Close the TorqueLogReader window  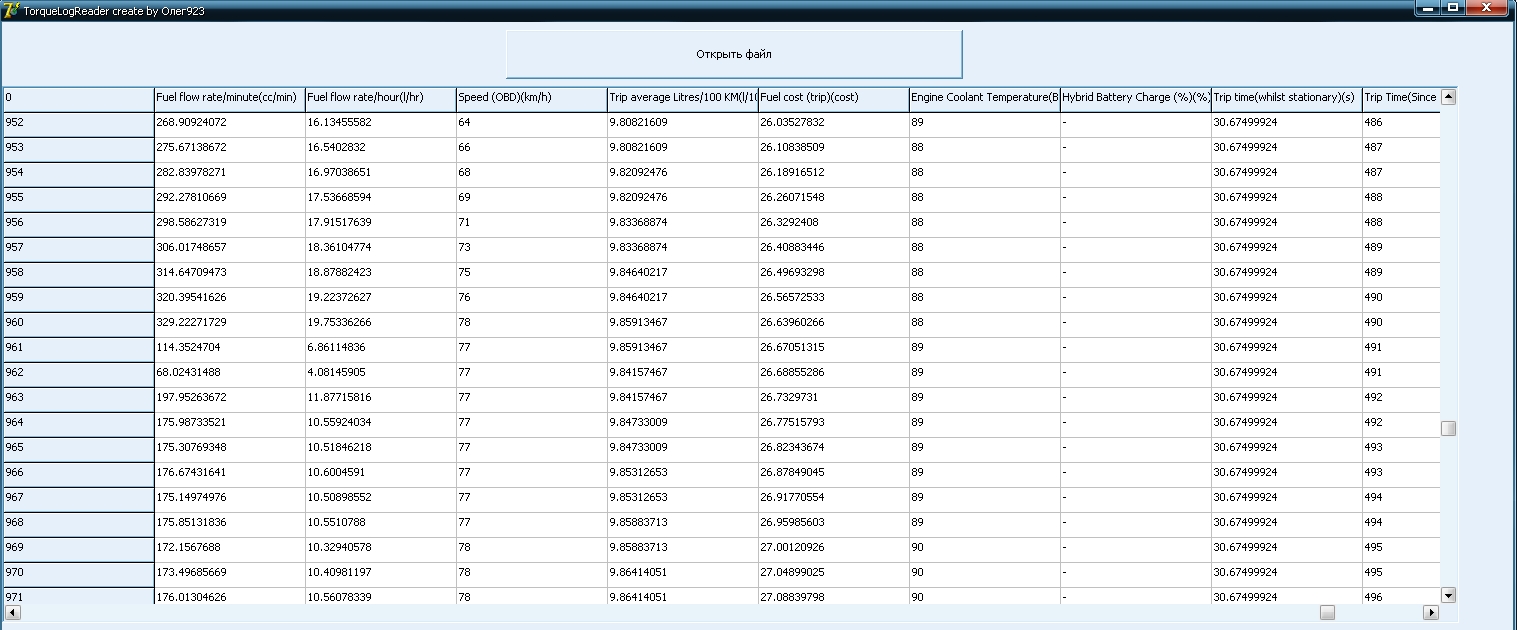pyautogui.click(x=1489, y=8)
